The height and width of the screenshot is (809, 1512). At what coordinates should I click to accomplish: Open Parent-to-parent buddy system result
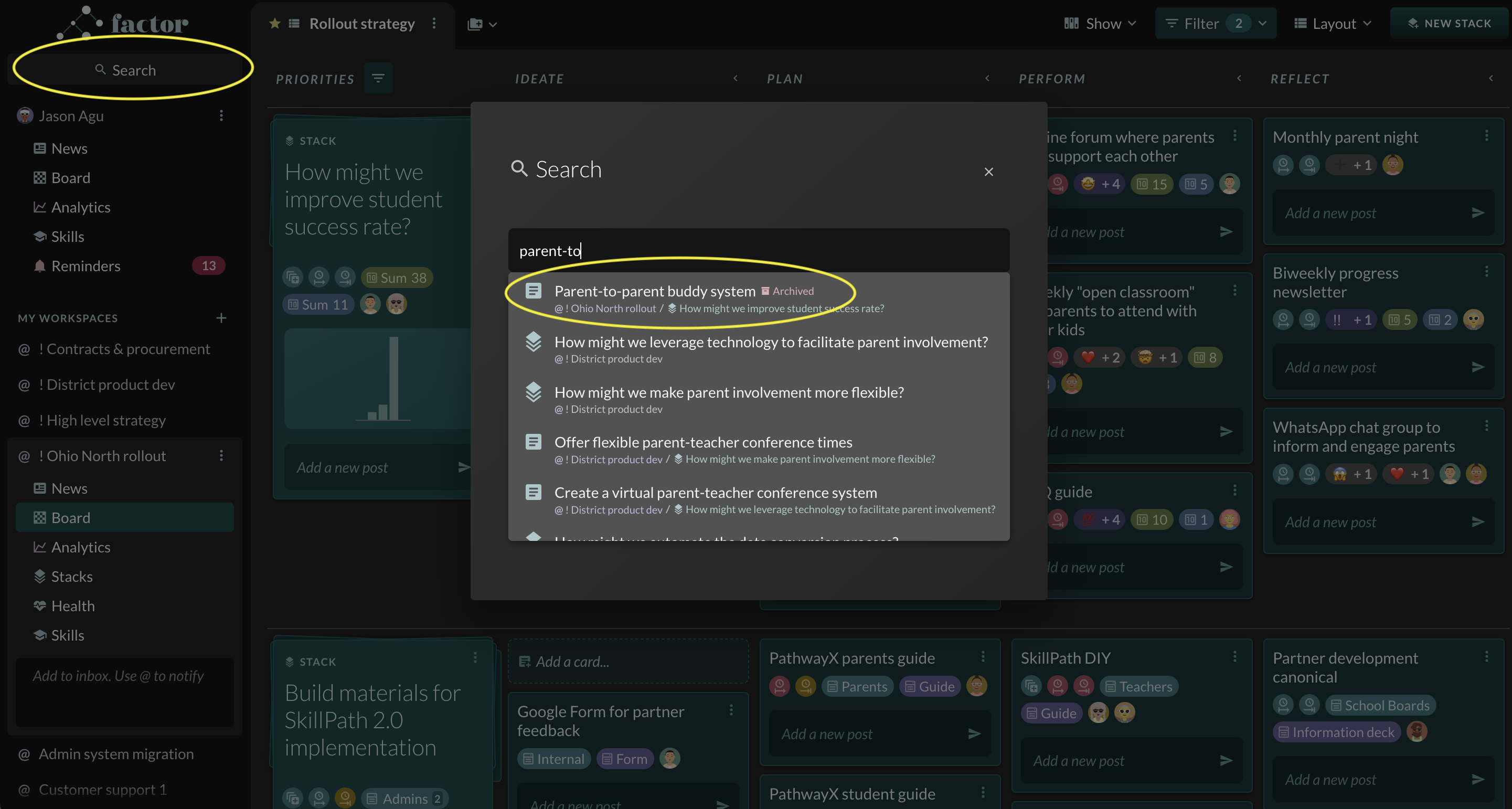click(x=758, y=299)
